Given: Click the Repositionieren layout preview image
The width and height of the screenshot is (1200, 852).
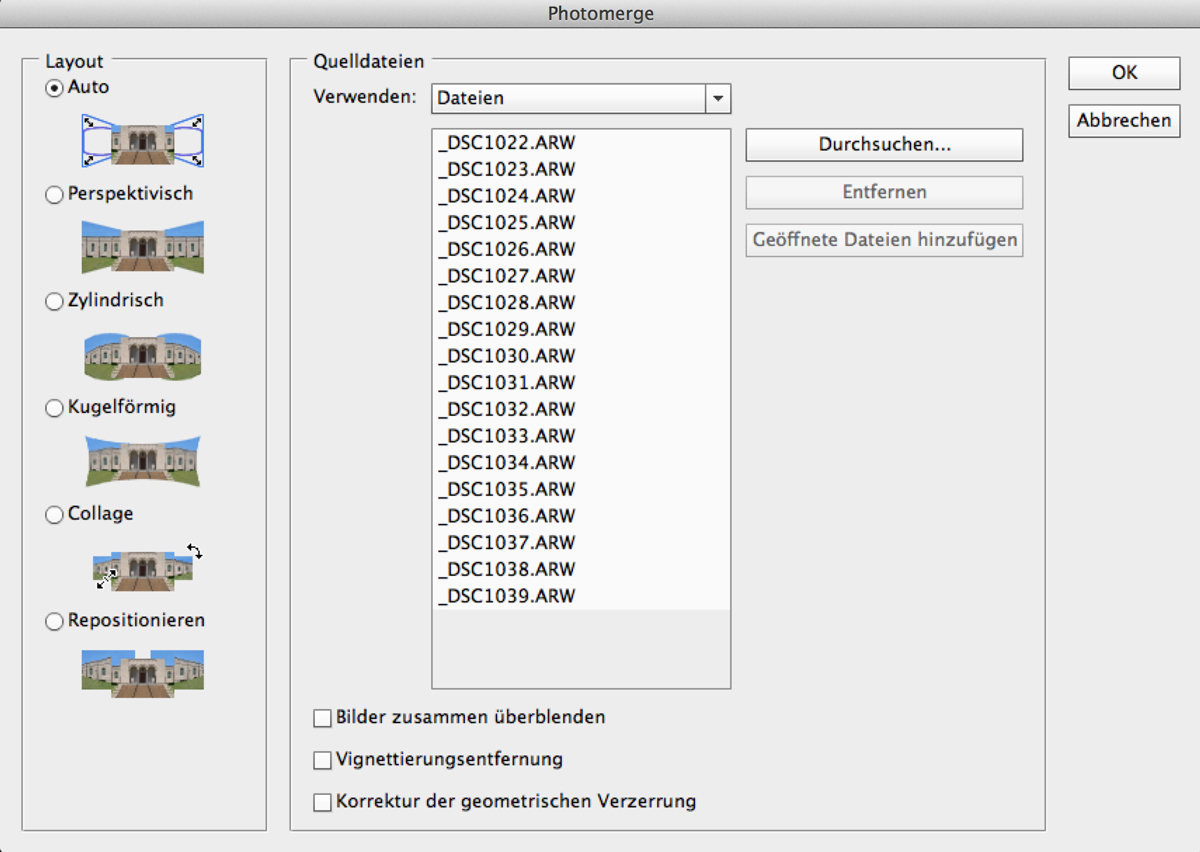Looking at the screenshot, I should pos(143,672).
